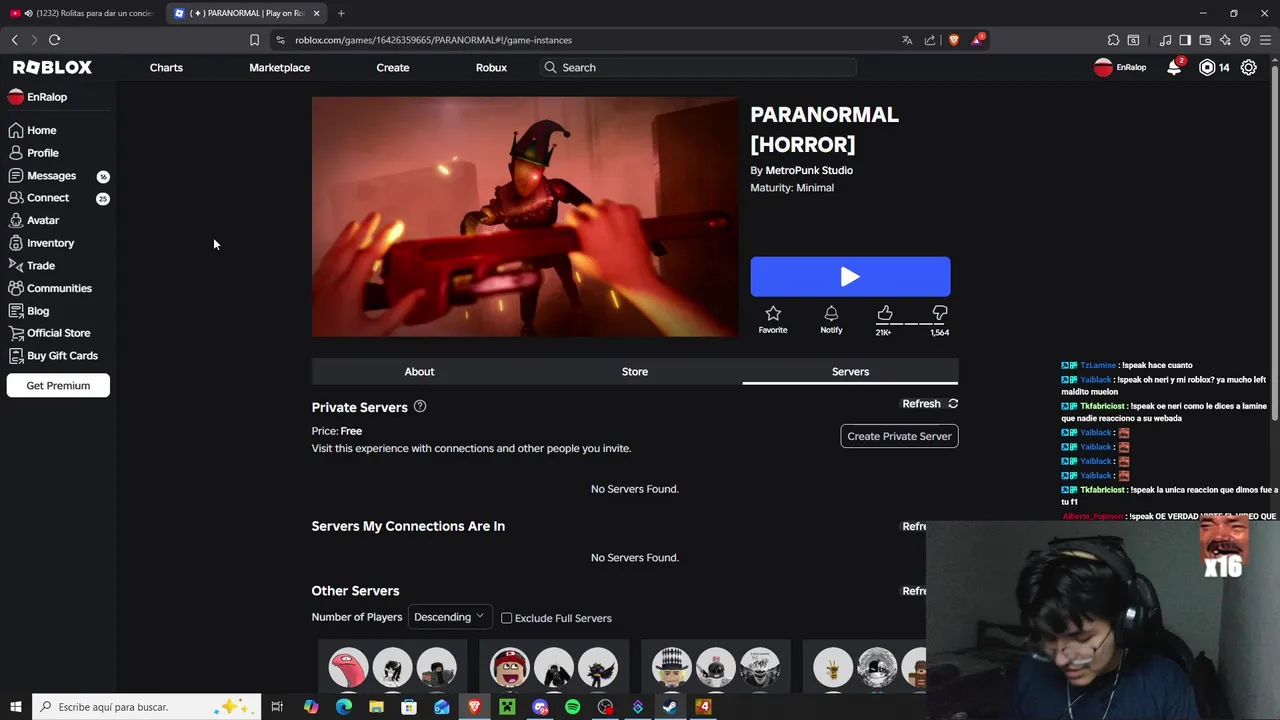Viewport: 1280px width, 720px height.
Task: Bookmark this page icon in address bar
Action: (254, 40)
